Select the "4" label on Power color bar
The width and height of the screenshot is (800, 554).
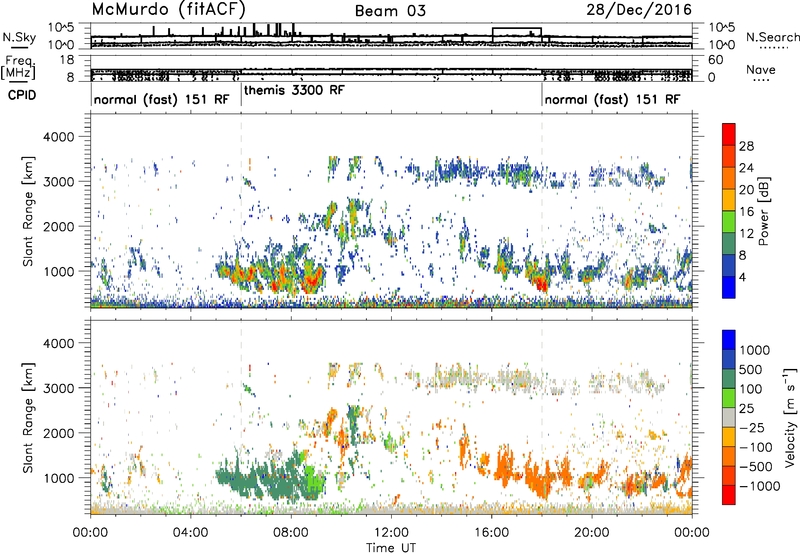coord(742,277)
